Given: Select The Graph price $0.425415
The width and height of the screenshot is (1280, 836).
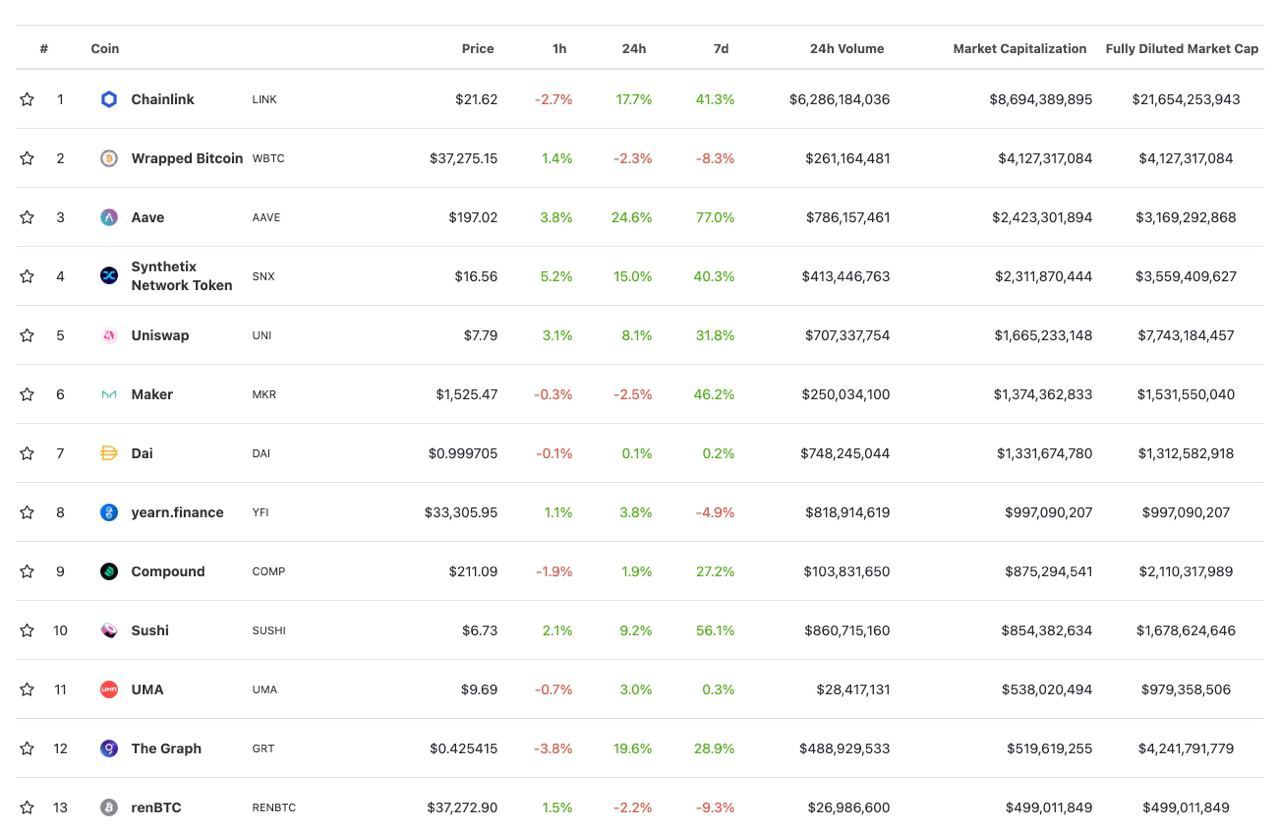Looking at the screenshot, I should [463, 748].
